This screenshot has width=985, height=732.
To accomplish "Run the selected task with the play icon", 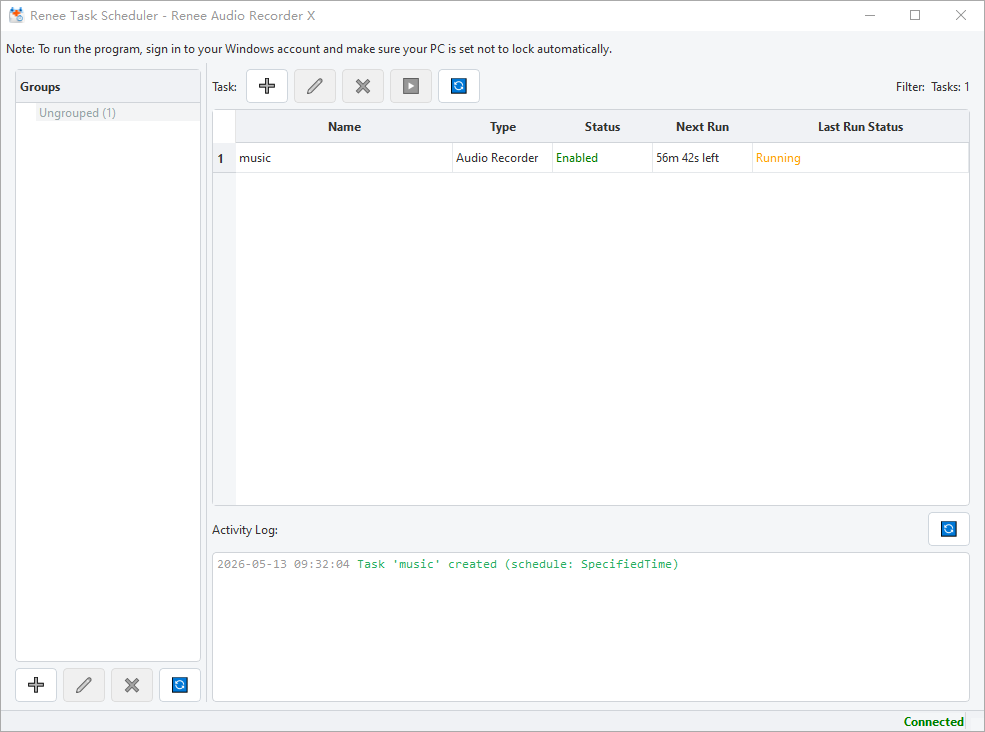I will coord(411,86).
